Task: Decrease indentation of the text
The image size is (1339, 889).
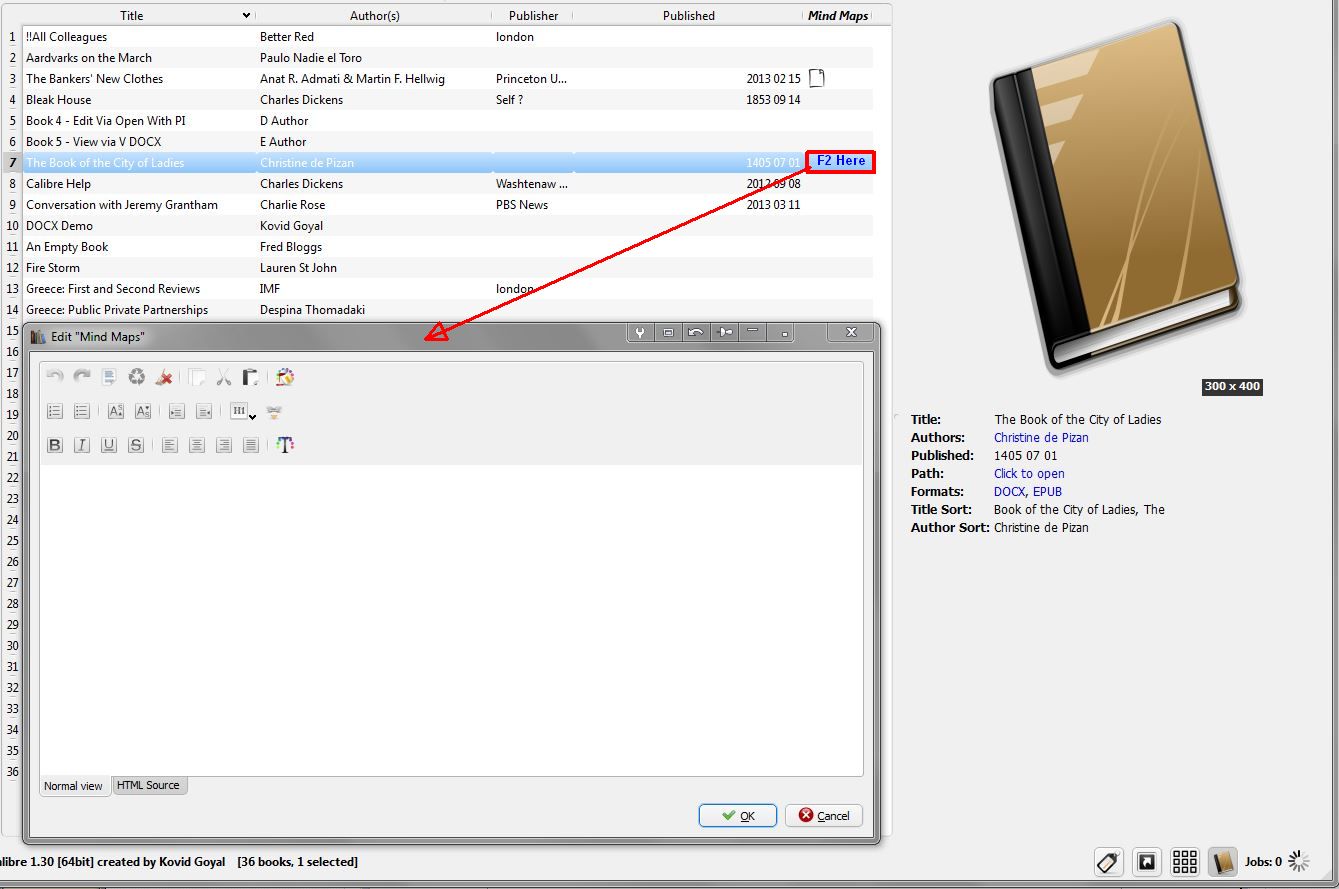Action: pos(204,411)
